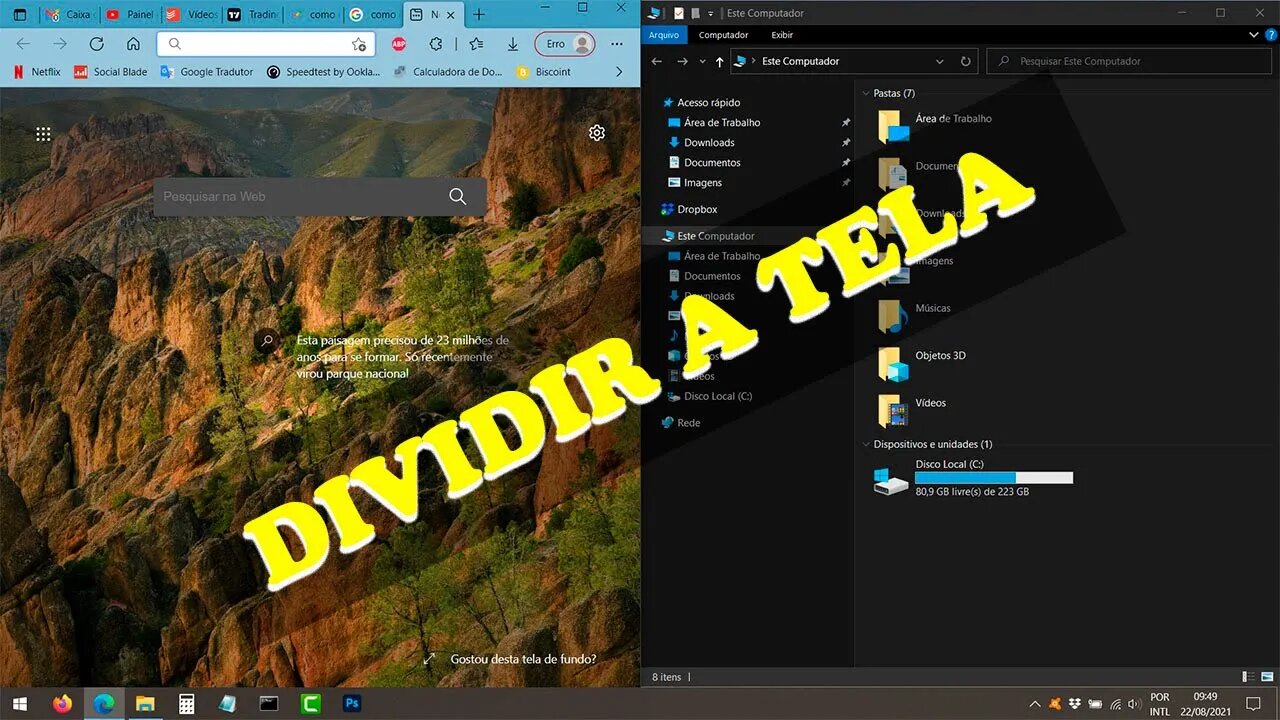Open Netflix bookmark
The image size is (1280, 720).
[37, 72]
